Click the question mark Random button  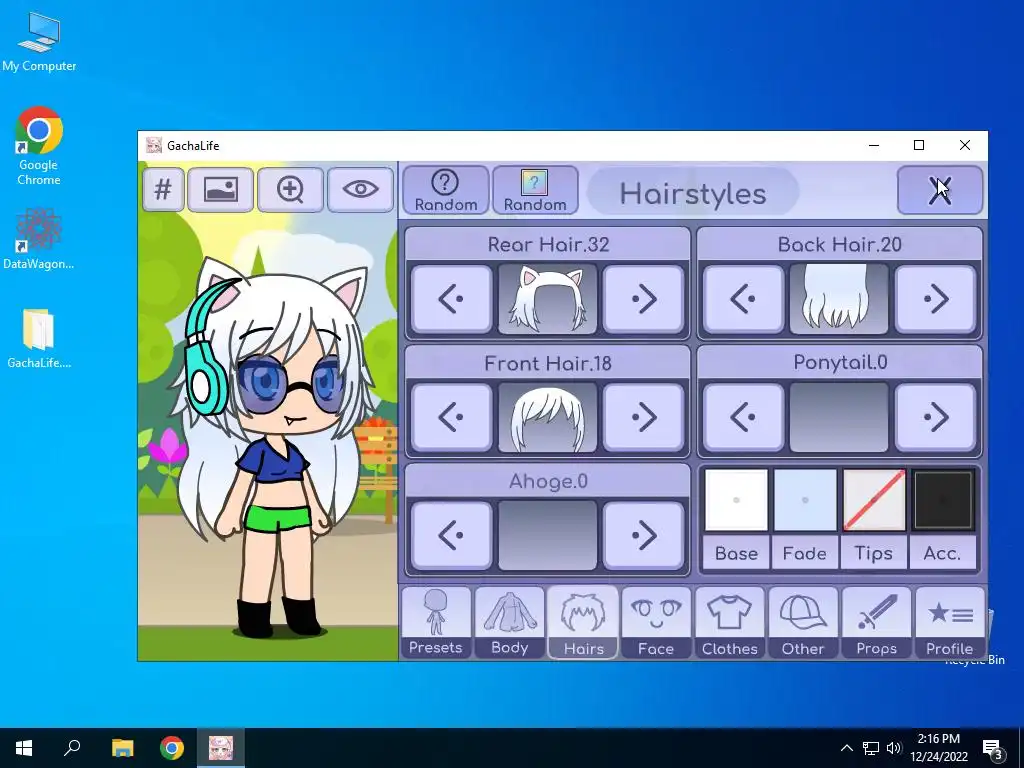(x=445, y=190)
